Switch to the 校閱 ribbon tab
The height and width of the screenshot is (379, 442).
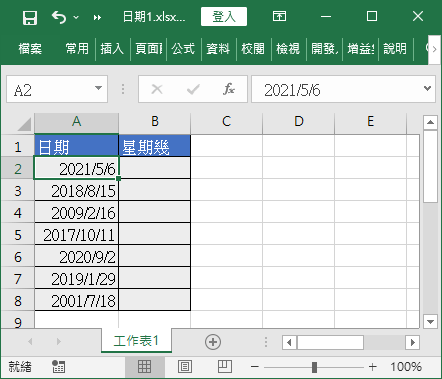coord(253,49)
